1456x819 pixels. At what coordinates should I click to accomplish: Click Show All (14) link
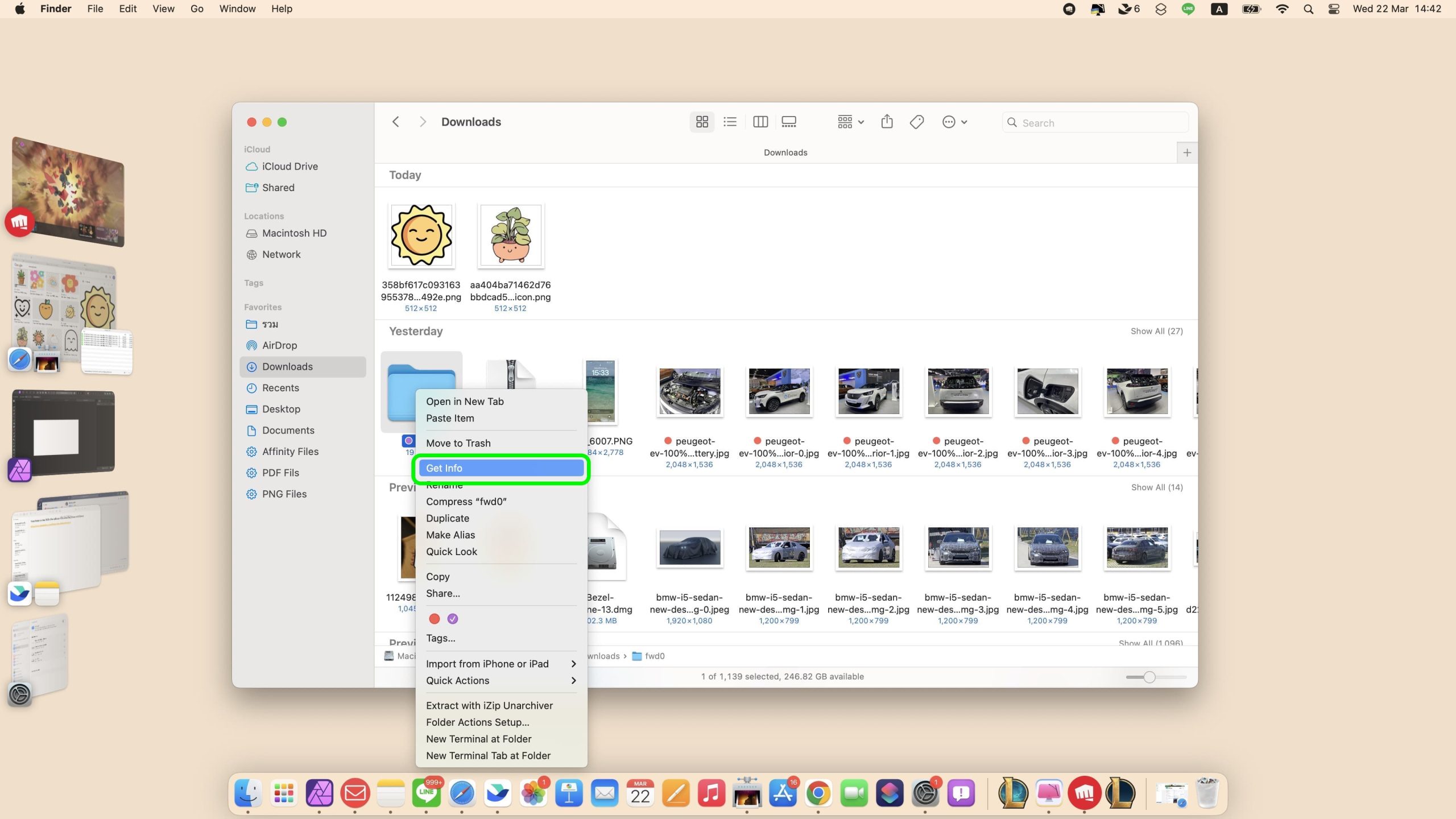coord(1156,487)
